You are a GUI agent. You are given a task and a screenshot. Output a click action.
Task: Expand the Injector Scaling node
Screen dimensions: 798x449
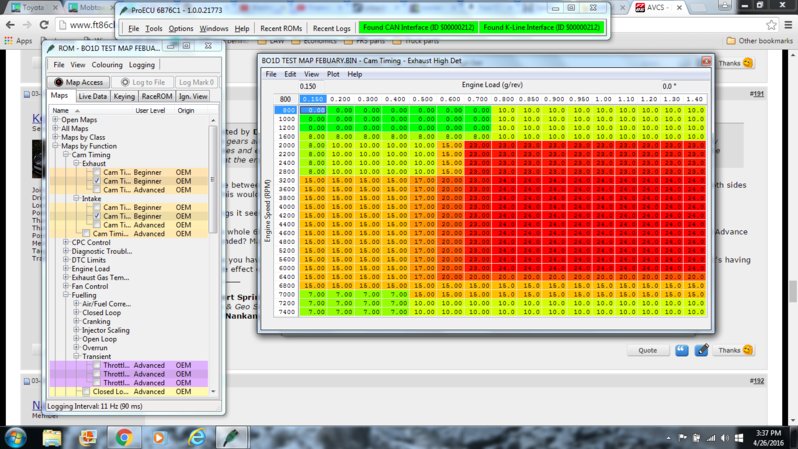tap(76, 330)
